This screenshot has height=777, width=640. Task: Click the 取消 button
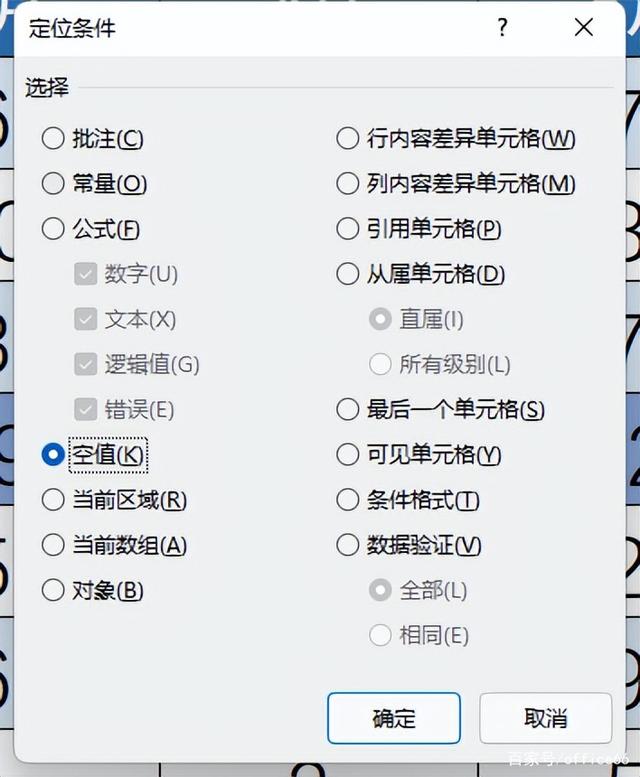(x=545, y=718)
